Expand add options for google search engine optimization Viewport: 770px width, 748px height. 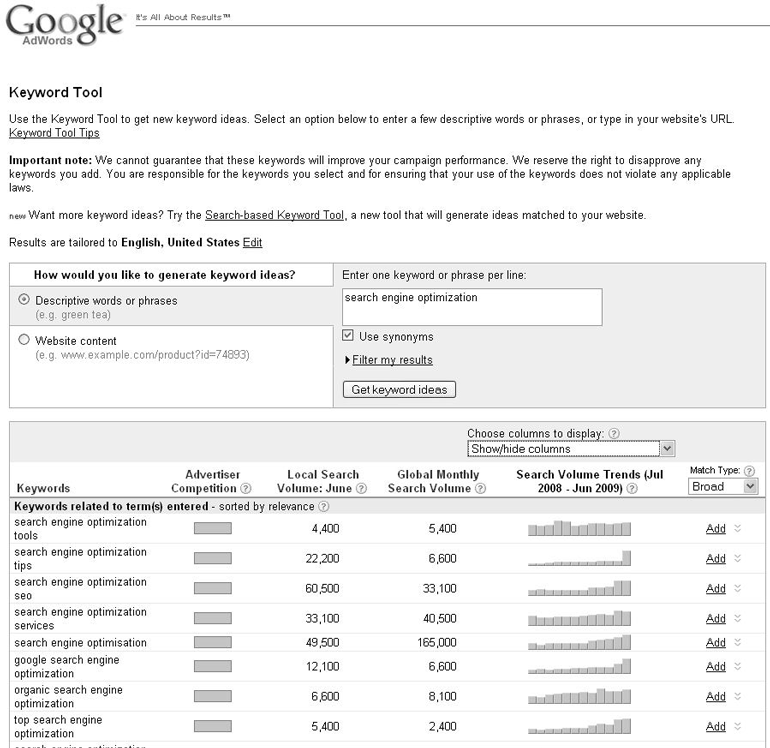[738, 666]
